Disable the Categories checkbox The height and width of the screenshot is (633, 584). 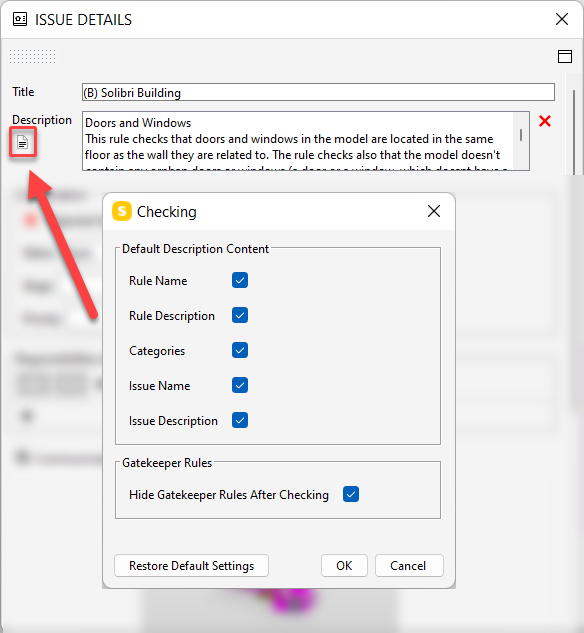coord(240,350)
